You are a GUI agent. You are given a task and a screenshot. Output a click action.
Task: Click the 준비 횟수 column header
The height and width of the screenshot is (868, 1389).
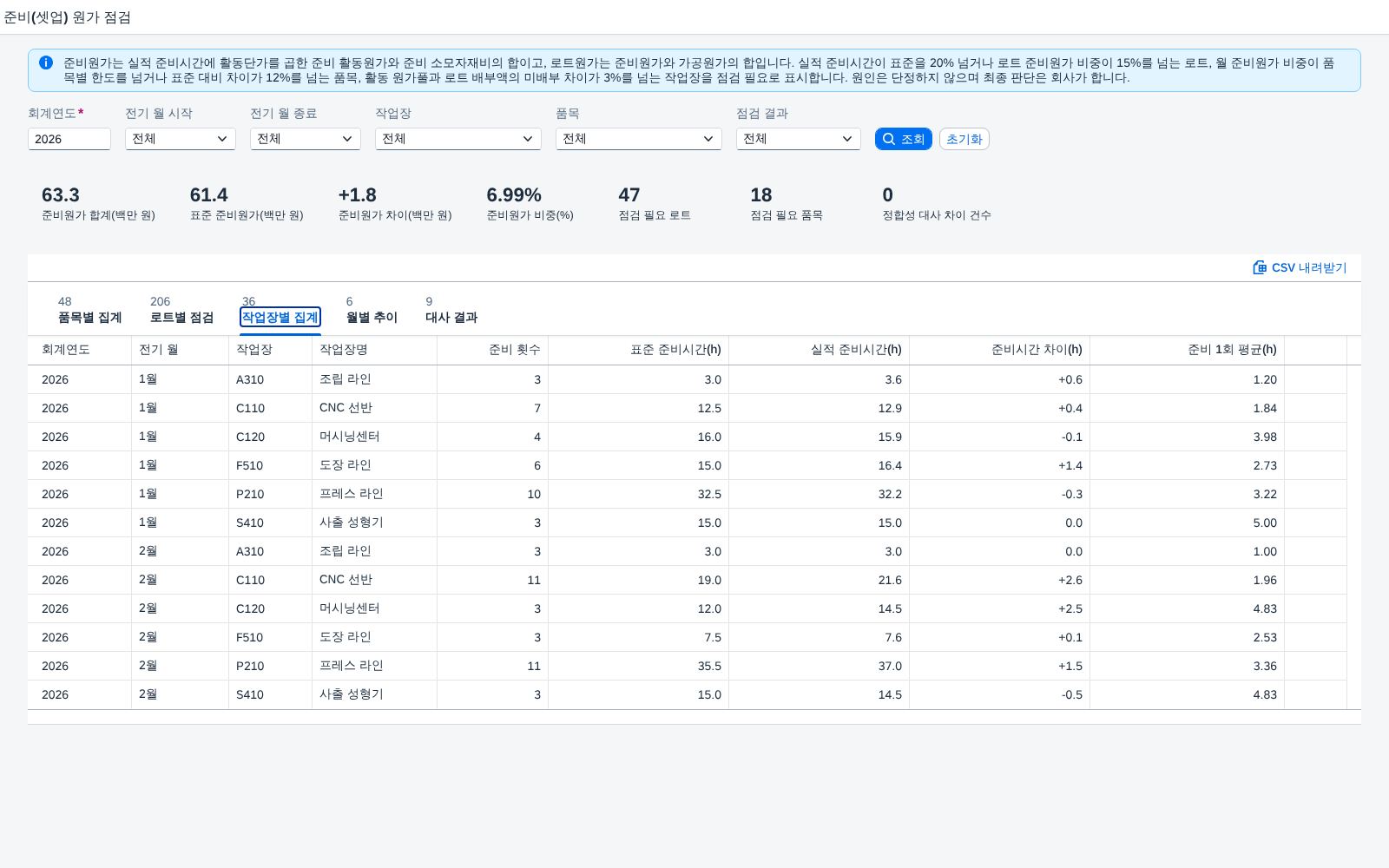click(x=493, y=350)
